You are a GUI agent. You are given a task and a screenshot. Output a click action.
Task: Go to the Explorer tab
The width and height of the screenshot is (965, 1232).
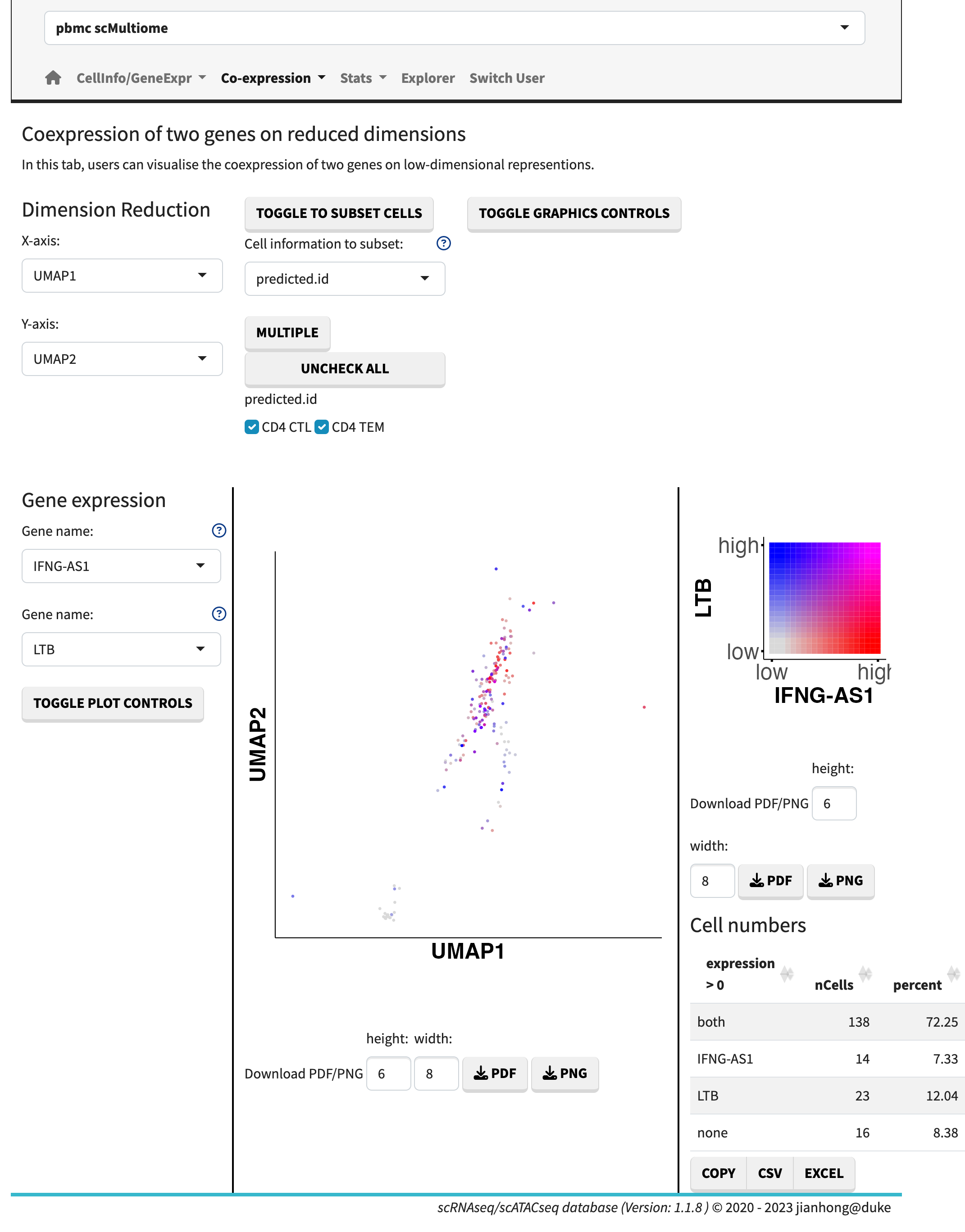pyautogui.click(x=428, y=78)
